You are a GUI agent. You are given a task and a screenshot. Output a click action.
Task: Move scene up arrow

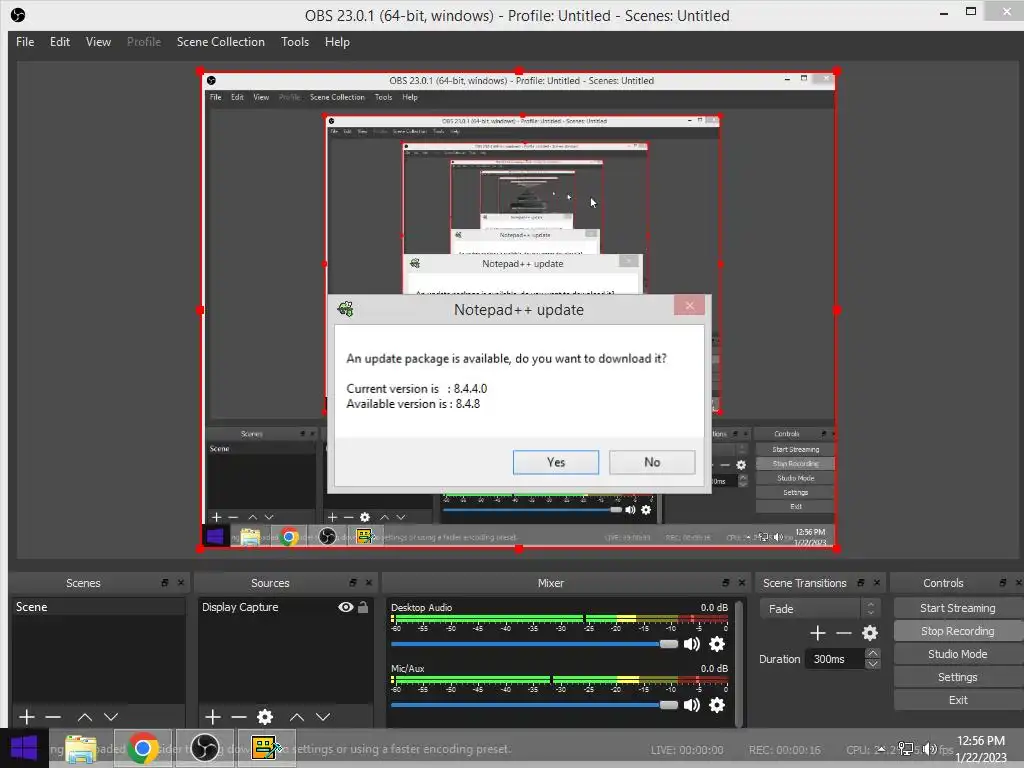(x=85, y=717)
